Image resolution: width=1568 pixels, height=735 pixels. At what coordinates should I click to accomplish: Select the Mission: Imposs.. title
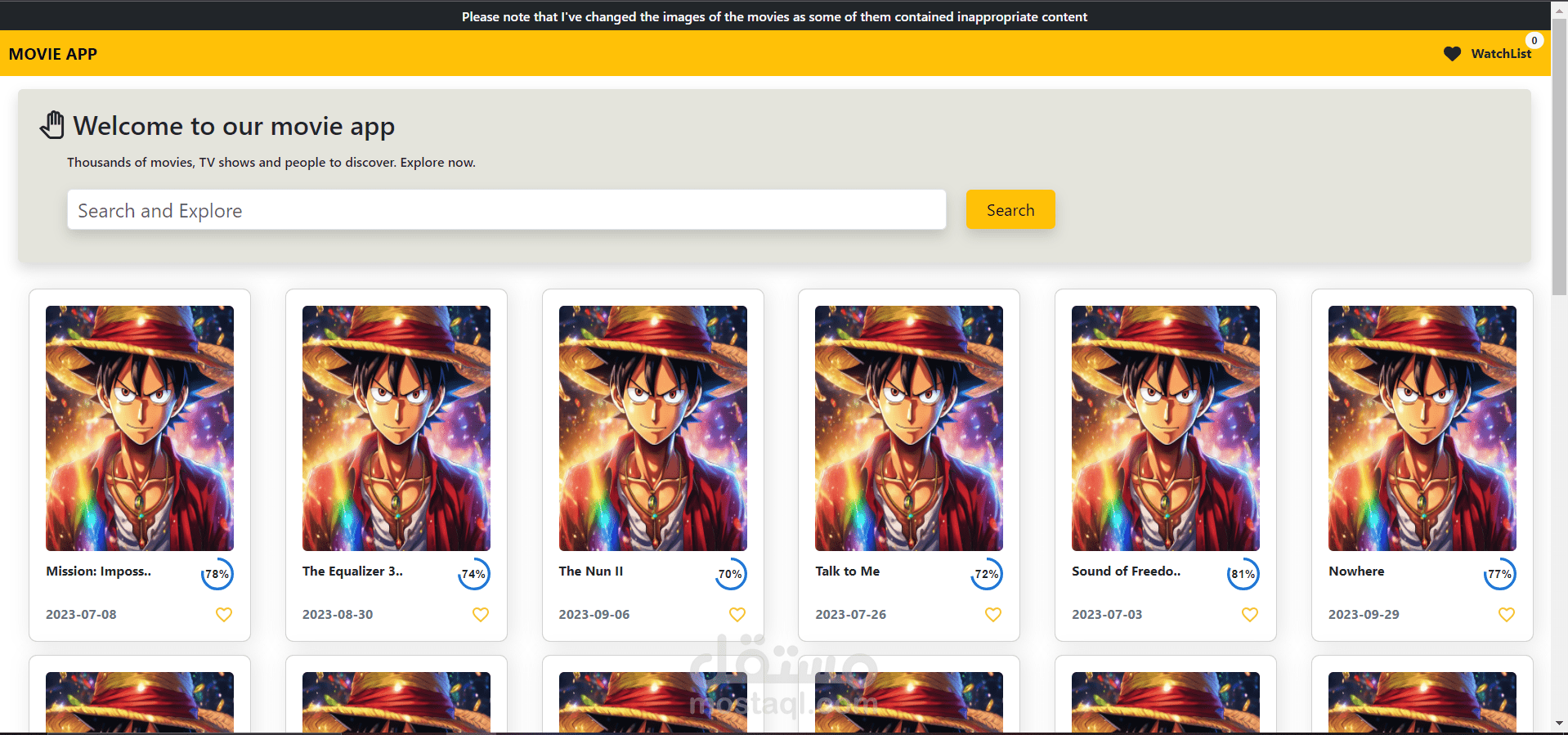pyautogui.click(x=99, y=571)
